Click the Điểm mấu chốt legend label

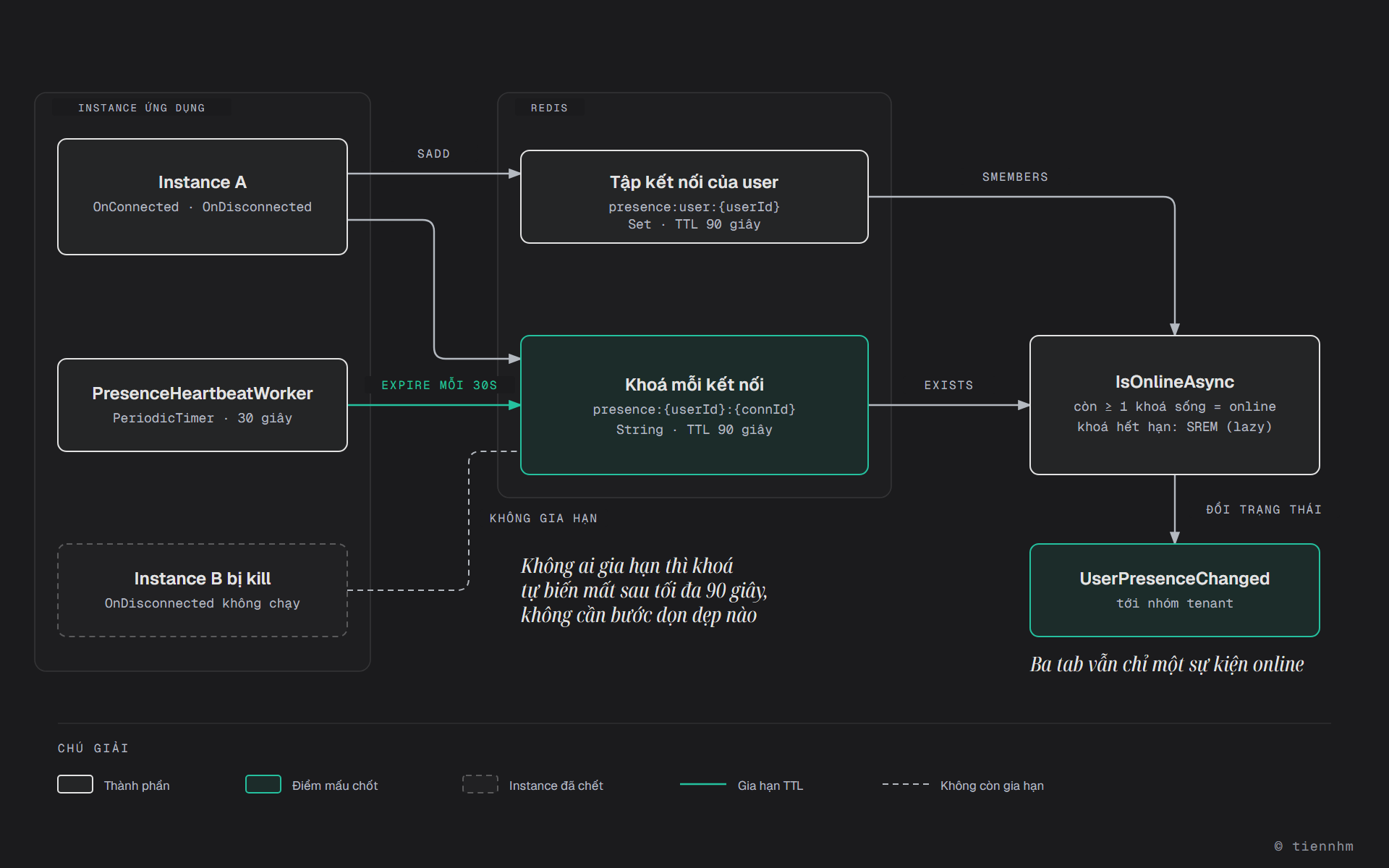(335, 786)
